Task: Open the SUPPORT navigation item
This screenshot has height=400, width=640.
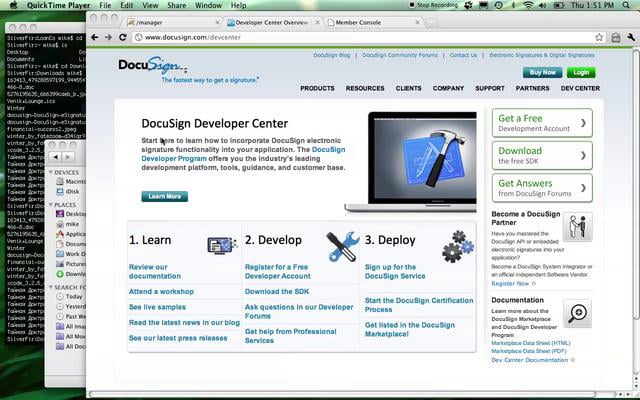Action: pyautogui.click(x=490, y=88)
